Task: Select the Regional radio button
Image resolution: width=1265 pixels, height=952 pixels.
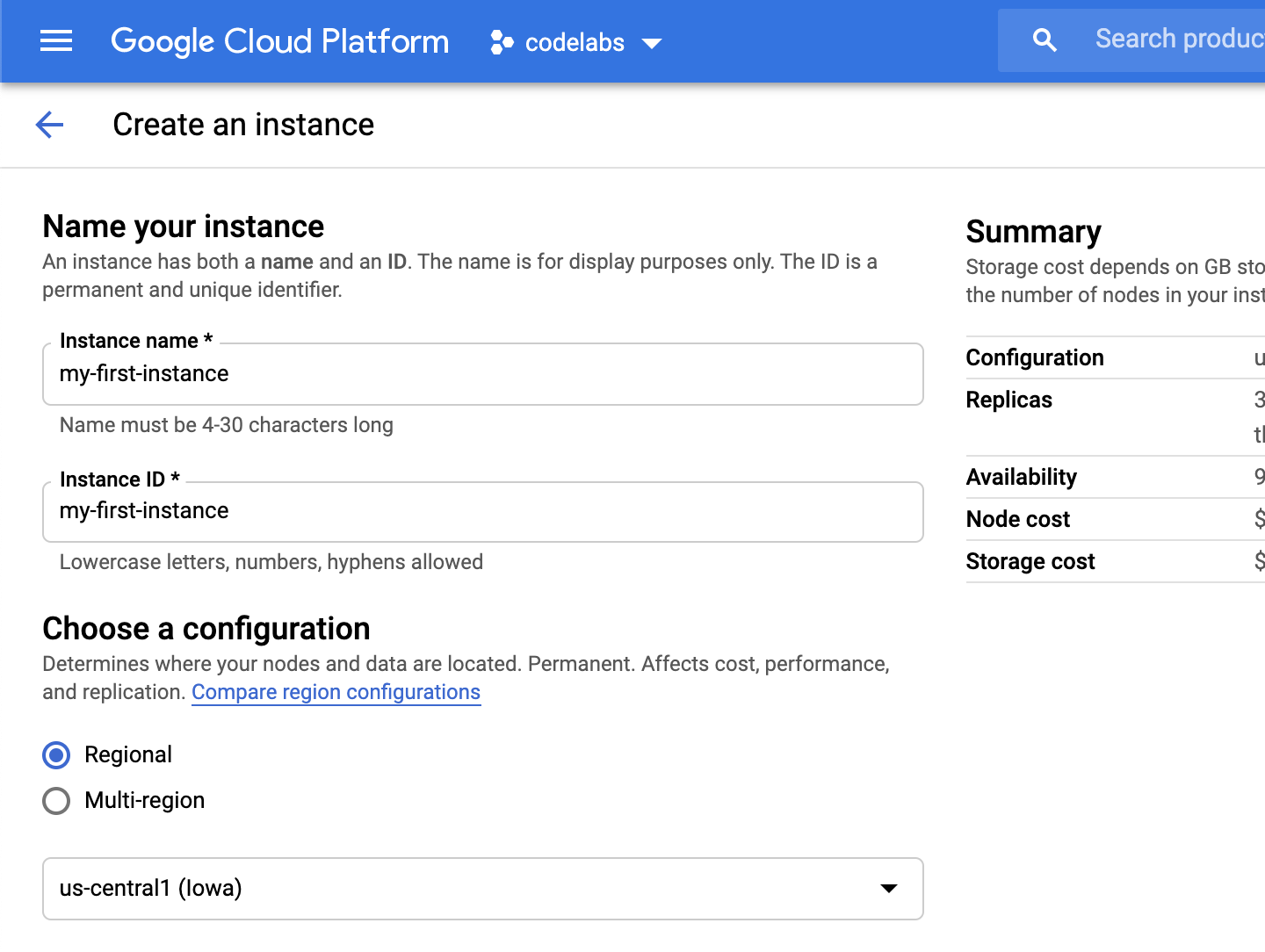Action: pyautogui.click(x=56, y=755)
